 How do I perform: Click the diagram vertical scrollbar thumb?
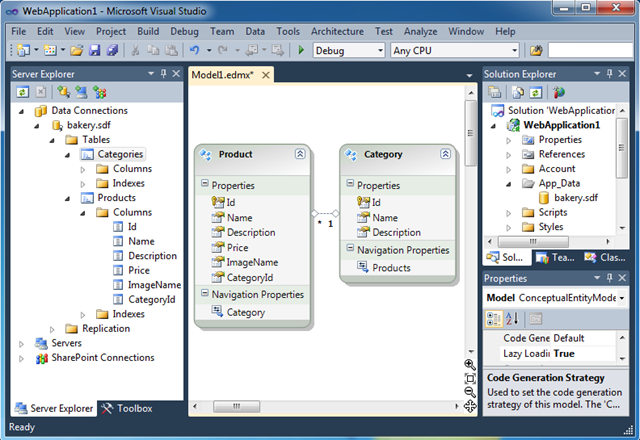pyautogui.click(x=470, y=133)
